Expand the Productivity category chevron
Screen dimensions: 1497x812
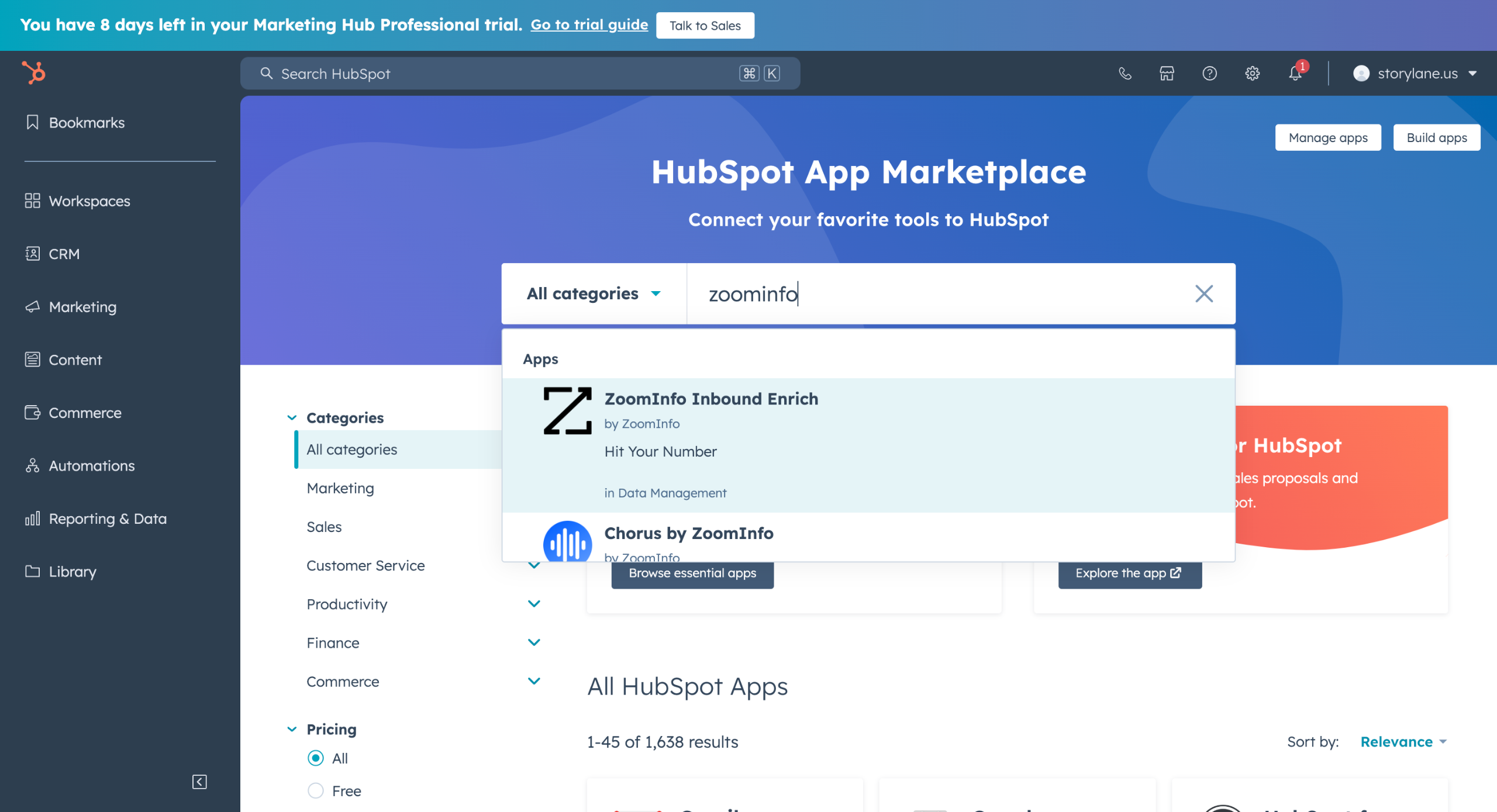point(534,603)
